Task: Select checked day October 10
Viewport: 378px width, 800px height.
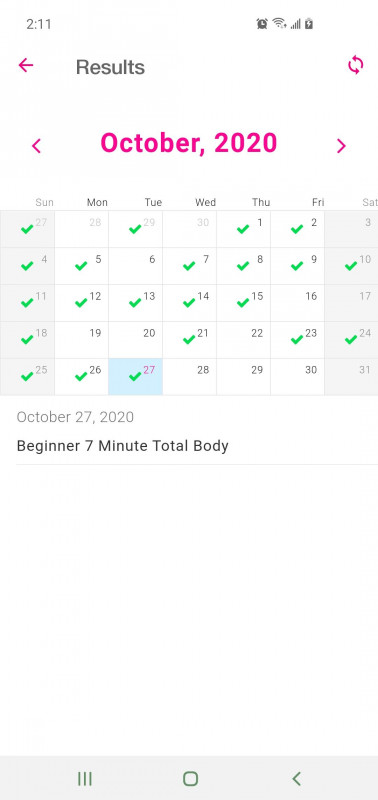Action: click(351, 266)
